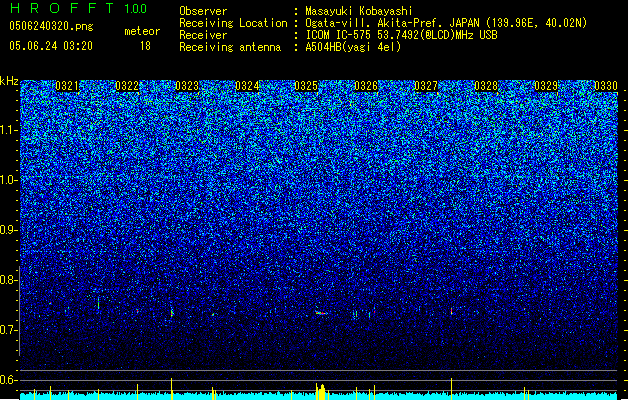Viewport: 629px width, 400px height.
Task: Select the filename 0506240320.png
Action: pos(51,26)
